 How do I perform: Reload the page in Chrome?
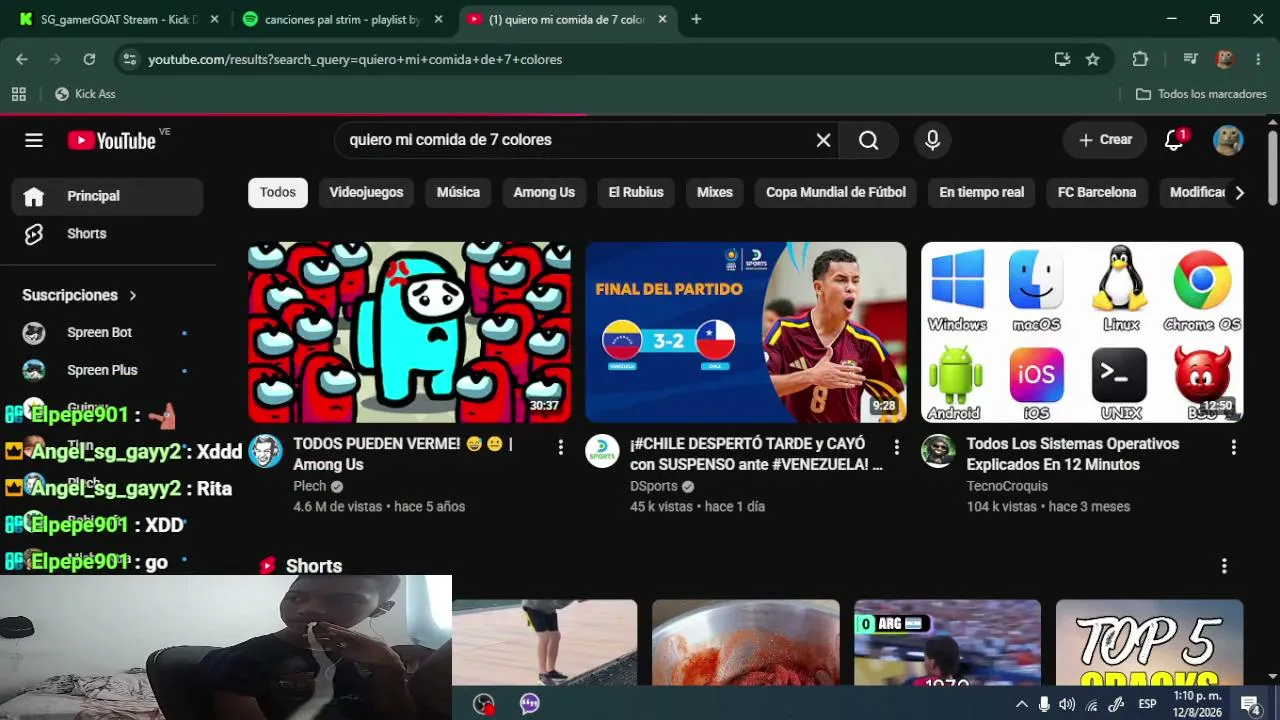[x=89, y=59]
